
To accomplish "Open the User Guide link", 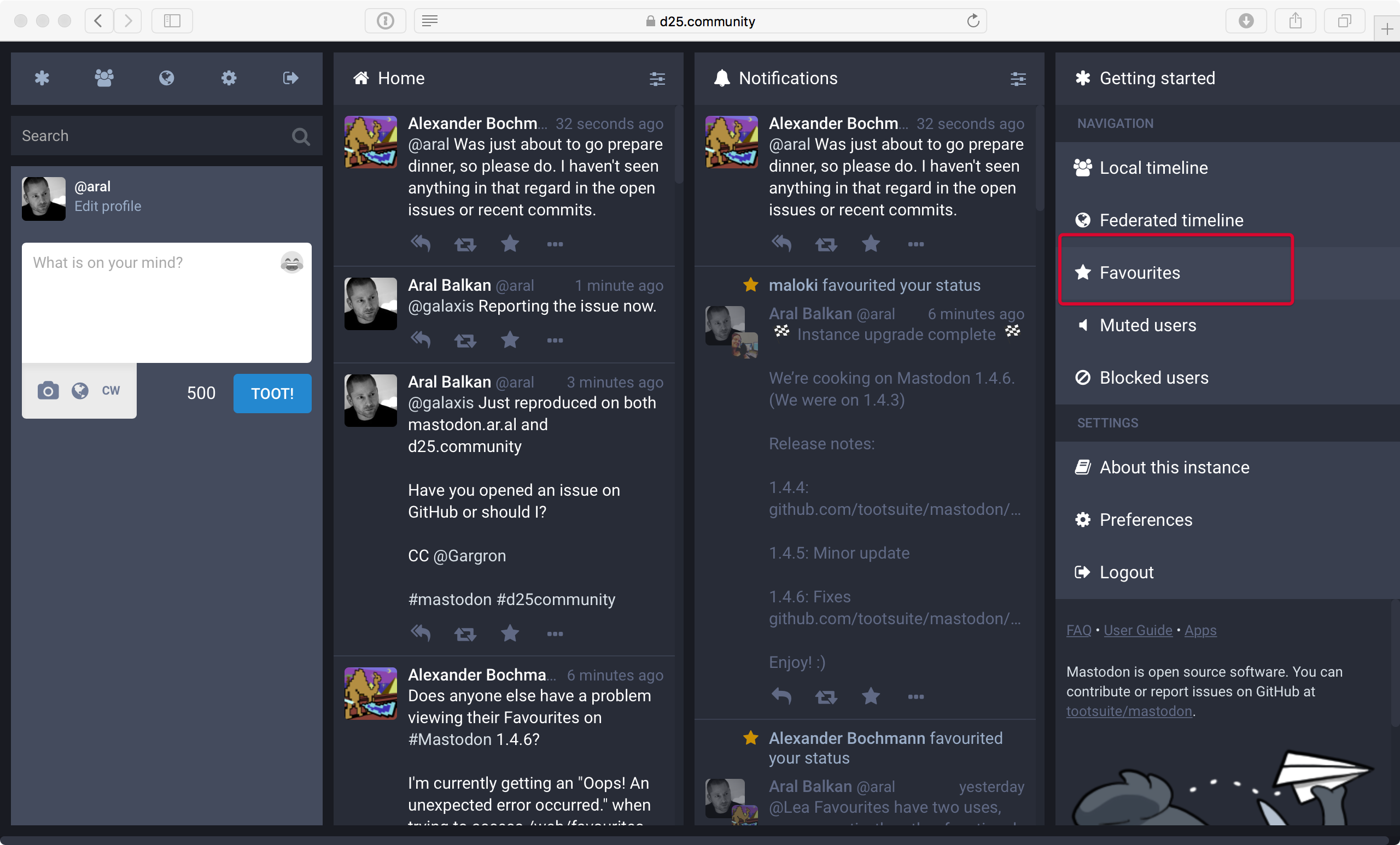I will (x=1137, y=630).
